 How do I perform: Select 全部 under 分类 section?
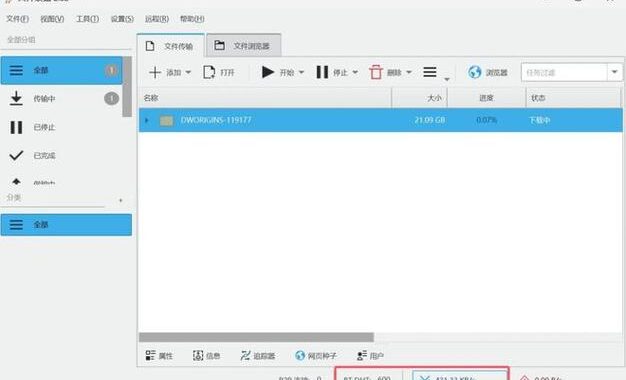pos(66,224)
